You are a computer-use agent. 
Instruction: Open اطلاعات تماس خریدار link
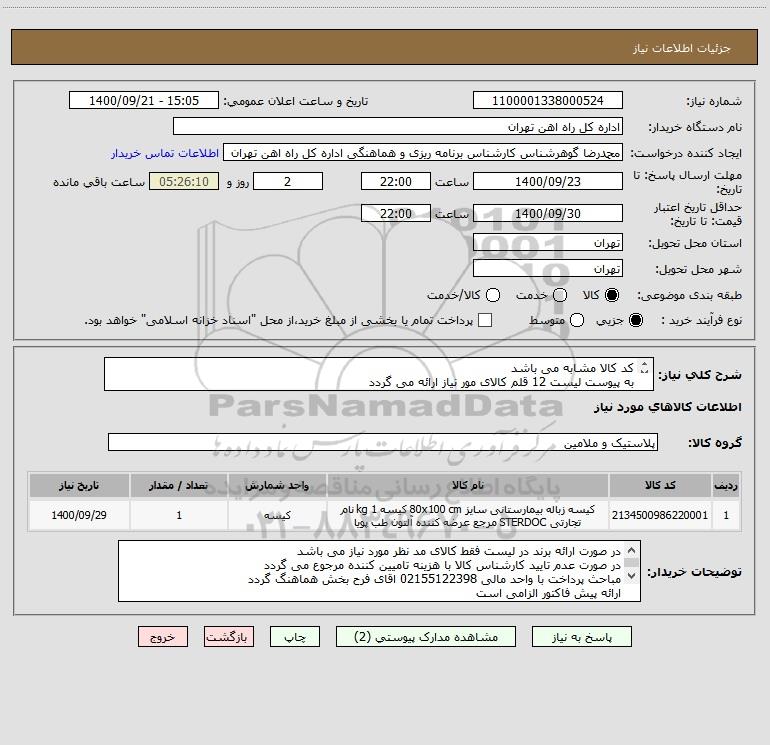[165, 153]
